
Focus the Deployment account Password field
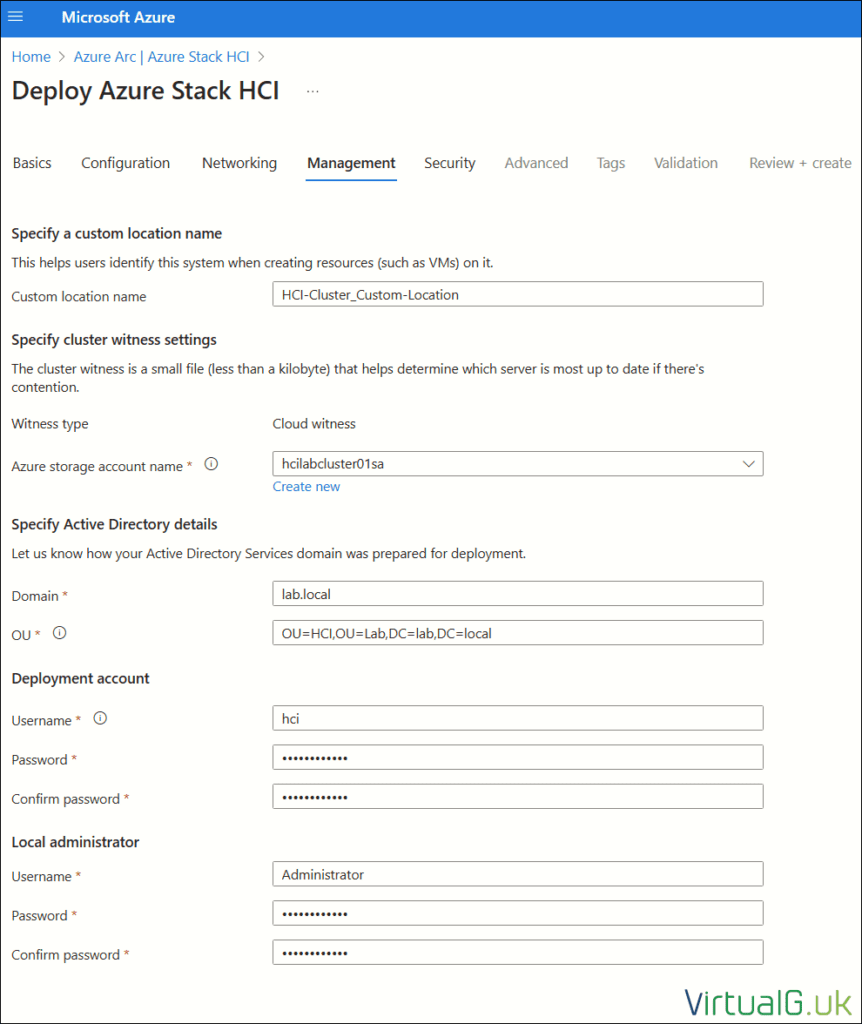[x=518, y=758]
